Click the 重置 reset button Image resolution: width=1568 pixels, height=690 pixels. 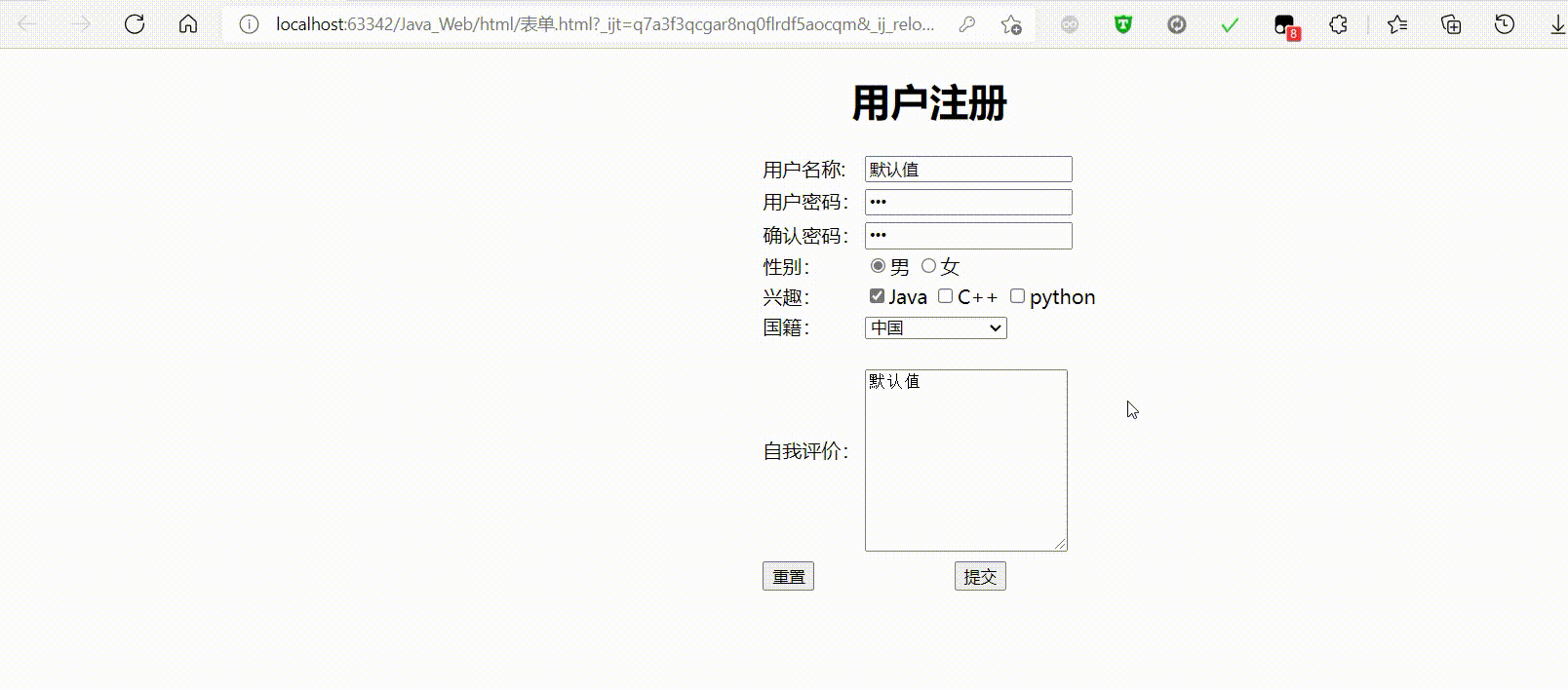(788, 576)
